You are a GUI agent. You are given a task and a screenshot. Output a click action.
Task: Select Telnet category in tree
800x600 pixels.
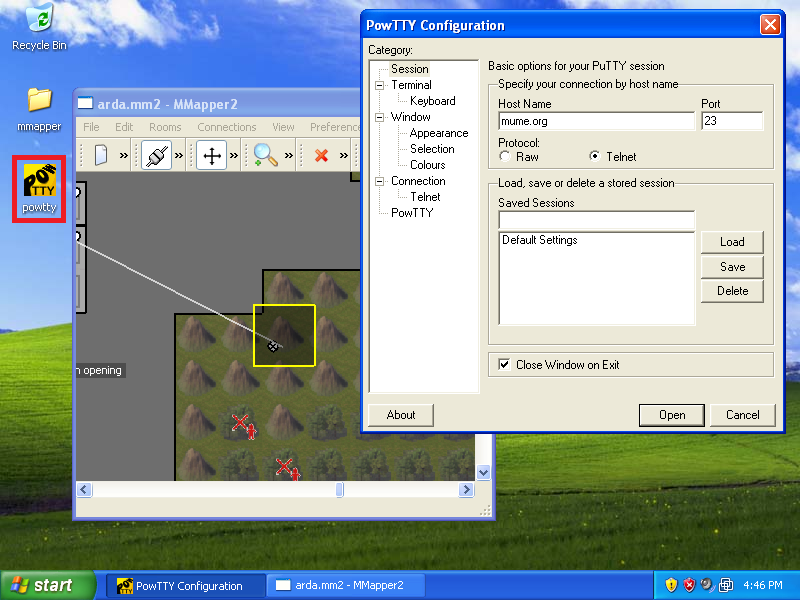coord(425,197)
